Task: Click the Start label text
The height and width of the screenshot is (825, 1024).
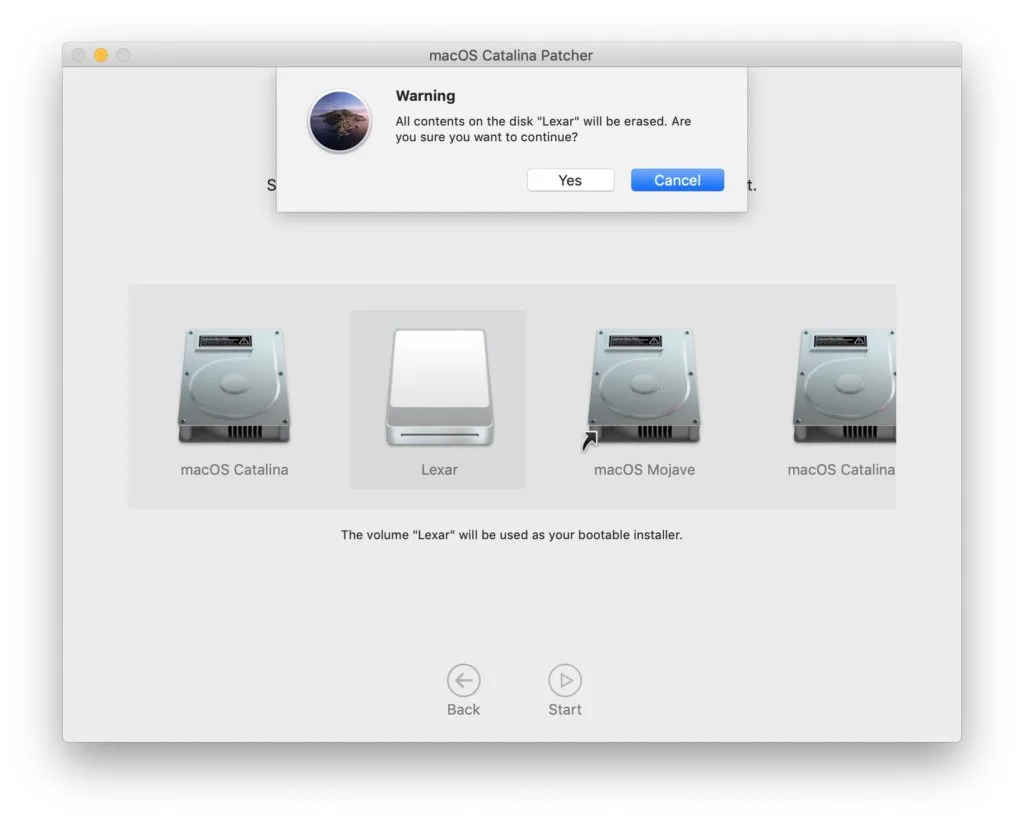Action: click(564, 709)
